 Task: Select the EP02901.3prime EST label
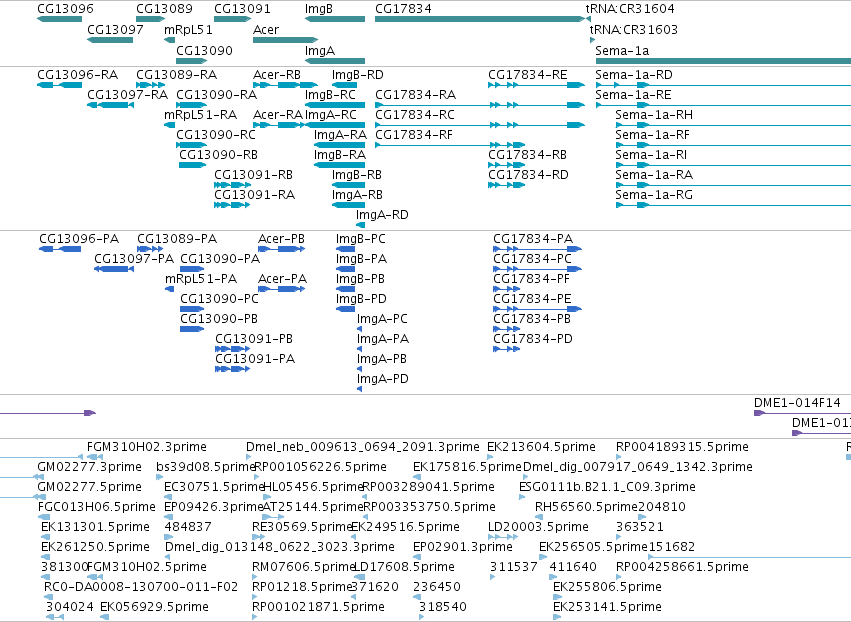[462, 547]
